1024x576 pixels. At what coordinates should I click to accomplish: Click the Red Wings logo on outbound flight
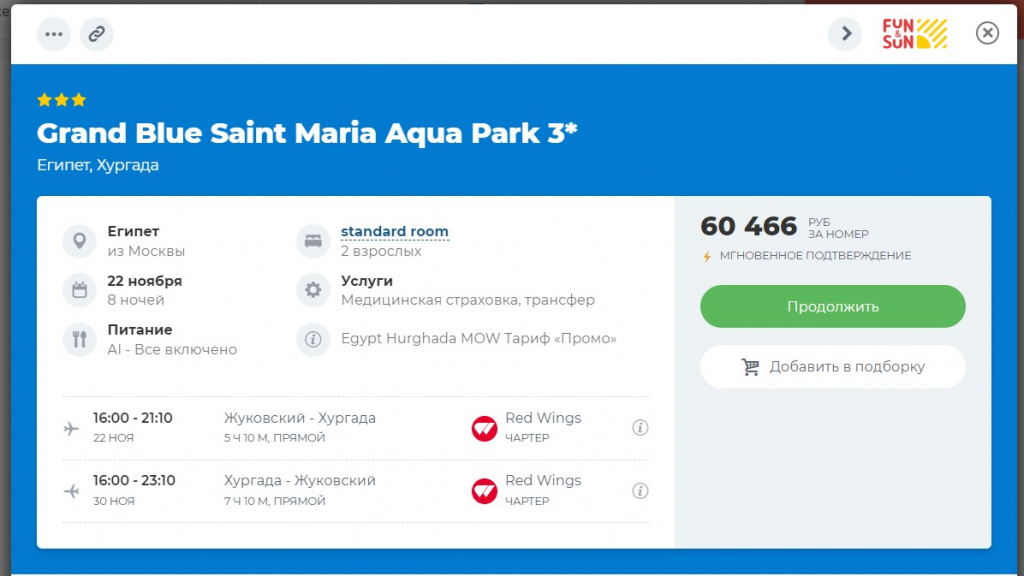[x=484, y=428]
